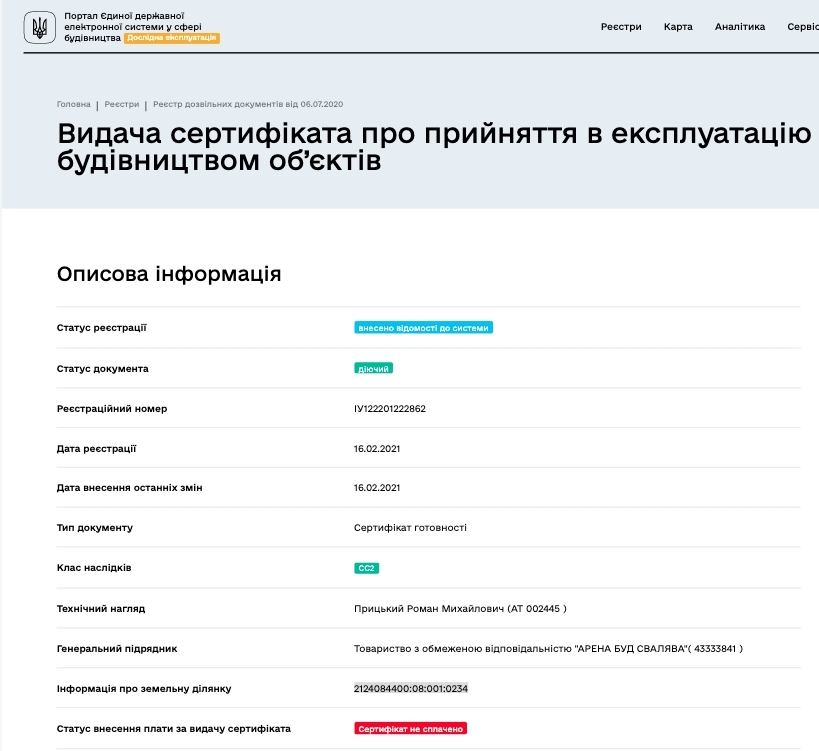The height and width of the screenshot is (751, 819).
Task: Click the 'Статус реєстрації' label
Action: click(x=101, y=327)
